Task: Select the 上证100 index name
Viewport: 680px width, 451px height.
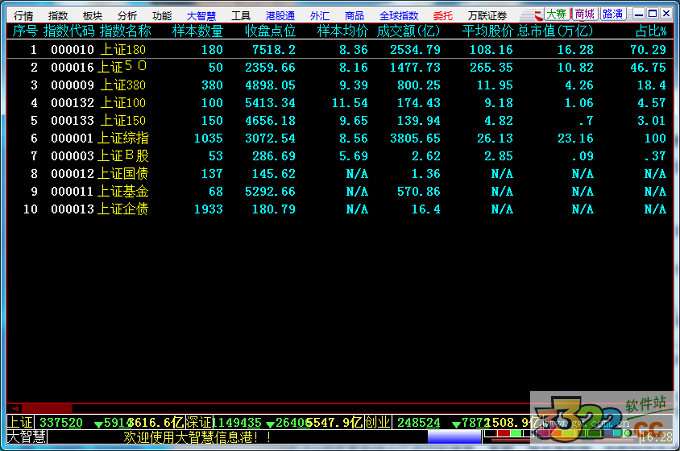Action: 123,103
